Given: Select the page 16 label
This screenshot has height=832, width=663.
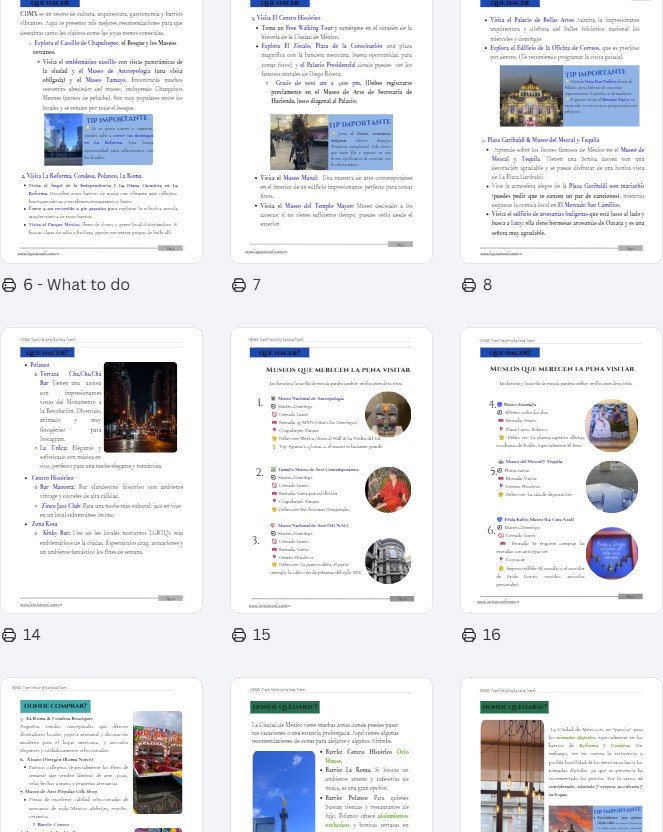Looking at the screenshot, I should click(492, 635).
